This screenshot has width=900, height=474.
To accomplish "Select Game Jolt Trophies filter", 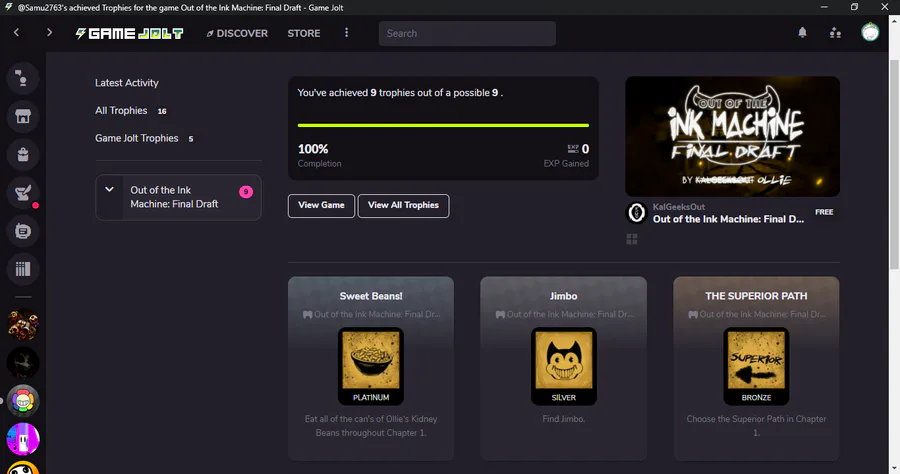I will coord(144,138).
